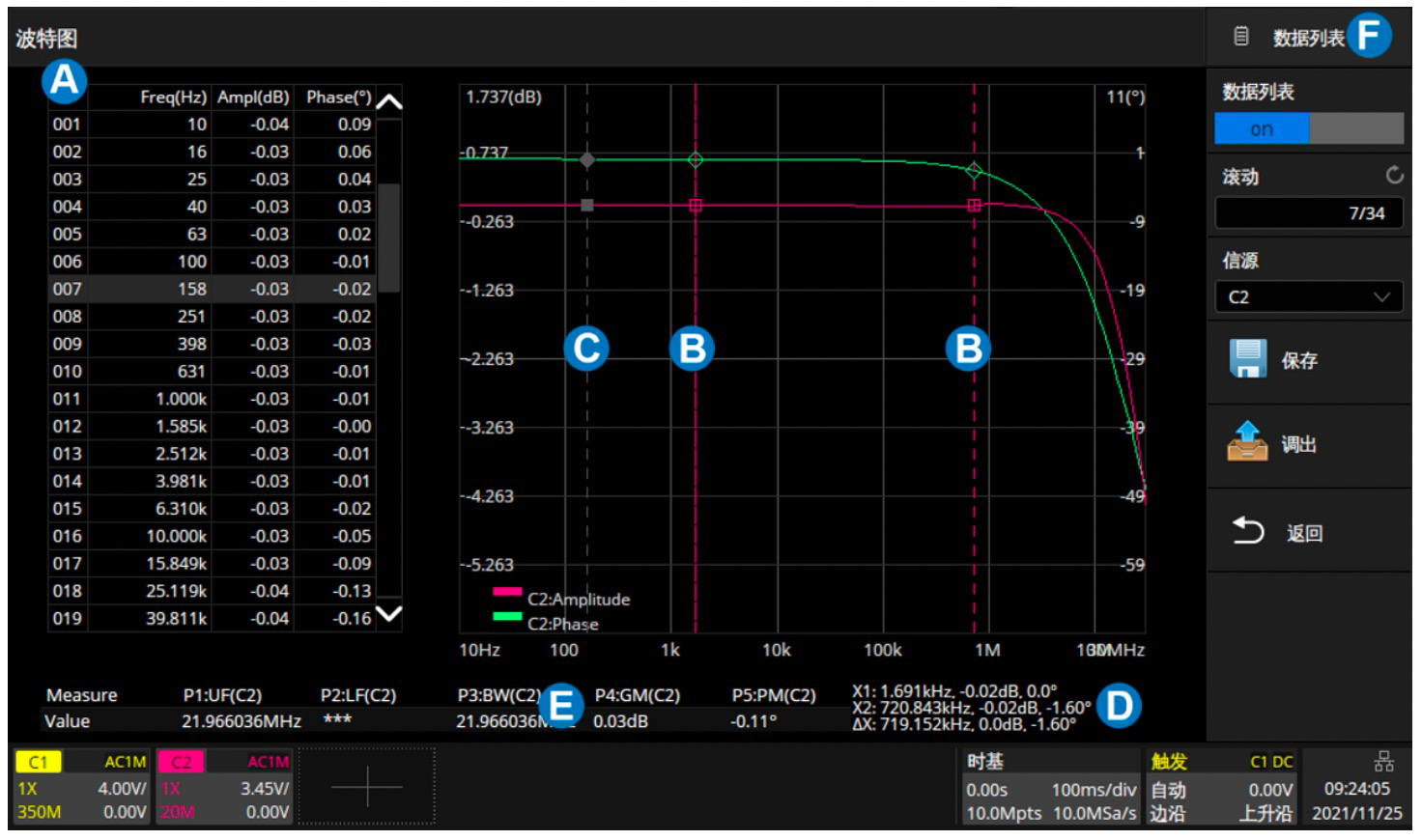Select row 007 with frequency 158
The width and height of the screenshot is (1422, 840).
[212, 289]
